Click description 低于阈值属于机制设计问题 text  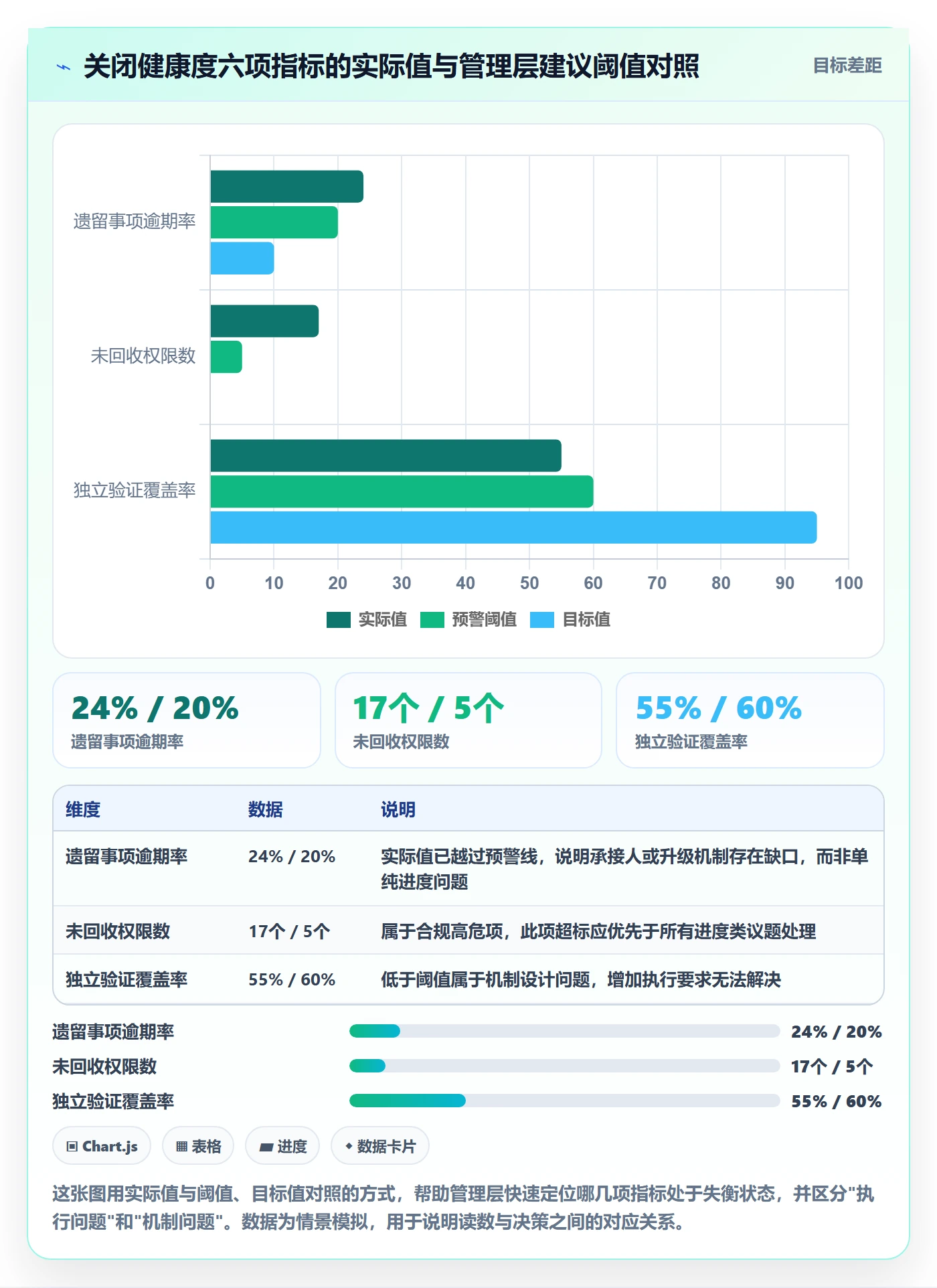[581, 979]
